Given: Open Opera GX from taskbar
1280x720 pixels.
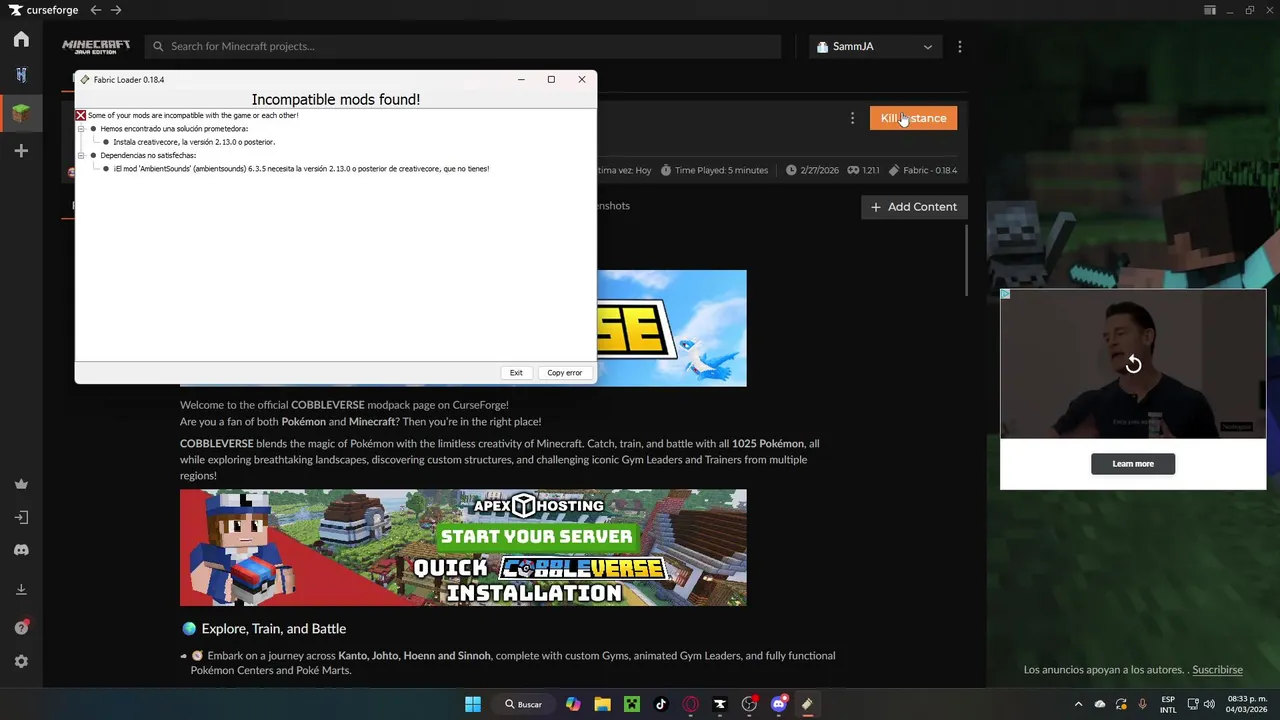Looking at the screenshot, I should [690, 704].
